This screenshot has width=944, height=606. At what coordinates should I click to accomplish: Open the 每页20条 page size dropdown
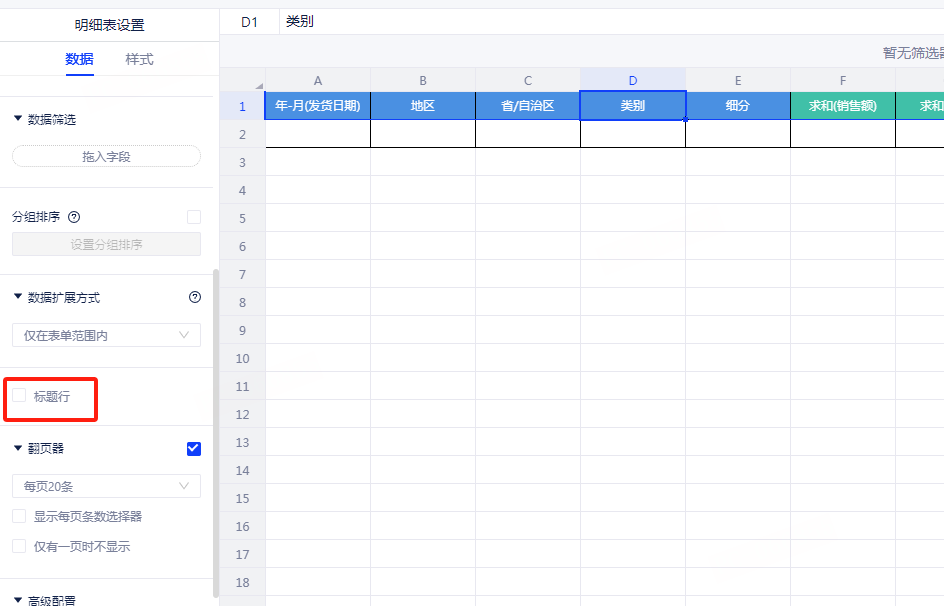[106, 486]
